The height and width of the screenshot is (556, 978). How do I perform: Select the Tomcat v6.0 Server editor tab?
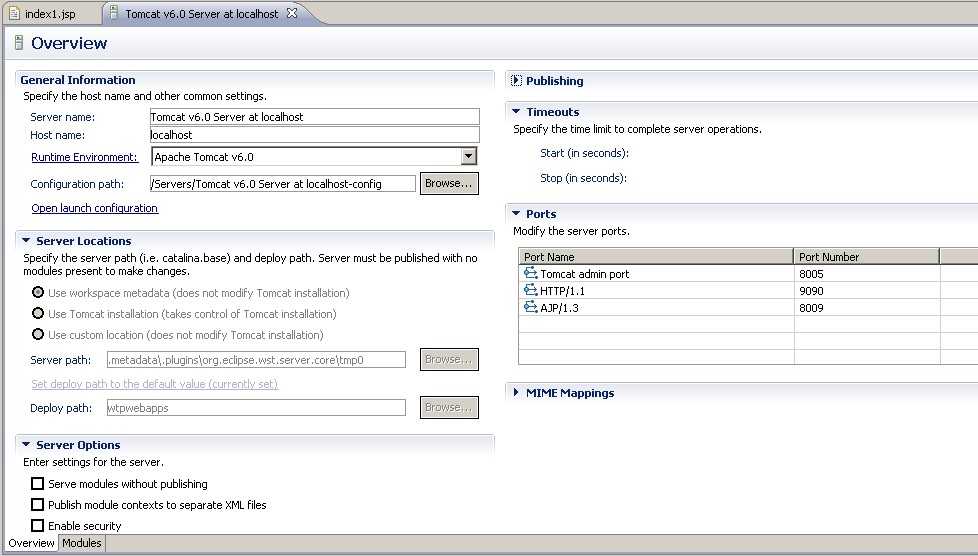[201, 13]
